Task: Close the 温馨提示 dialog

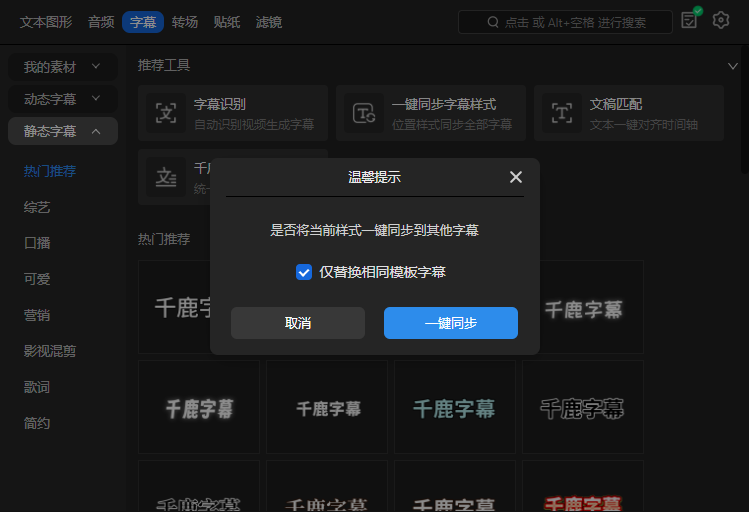Action: tap(516, 177)
